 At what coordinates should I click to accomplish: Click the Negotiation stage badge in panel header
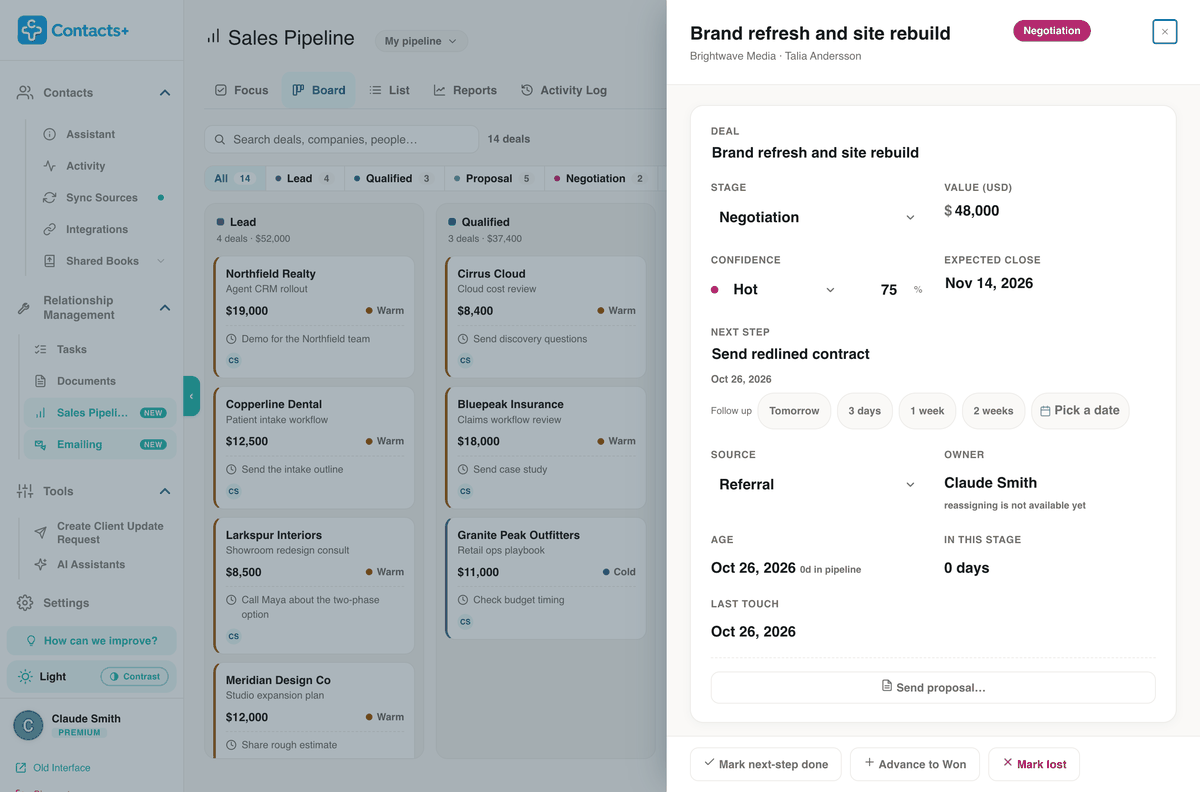point(1052,31)
